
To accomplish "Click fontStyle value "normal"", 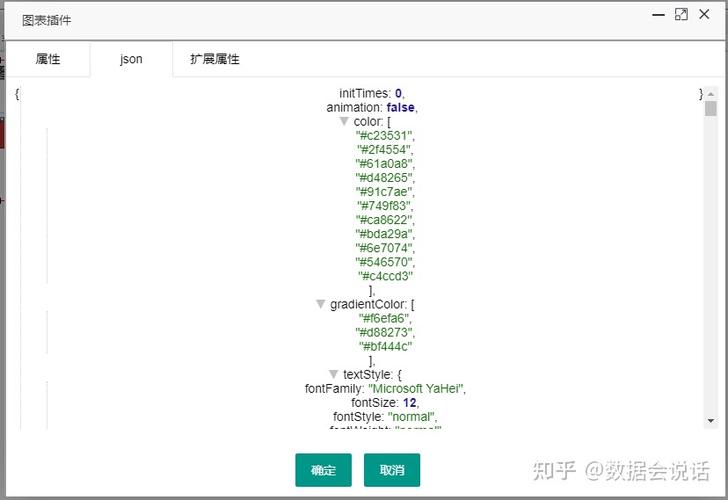I will coord(411,416).
